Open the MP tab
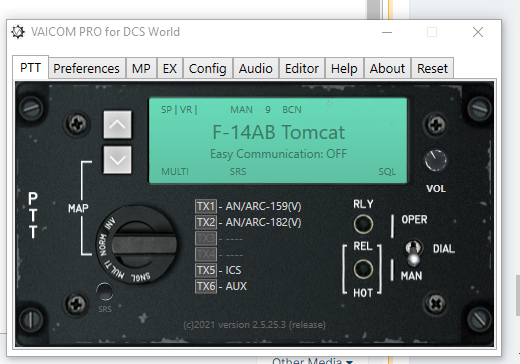Viewport: 520px width, 364px height. 141,68
